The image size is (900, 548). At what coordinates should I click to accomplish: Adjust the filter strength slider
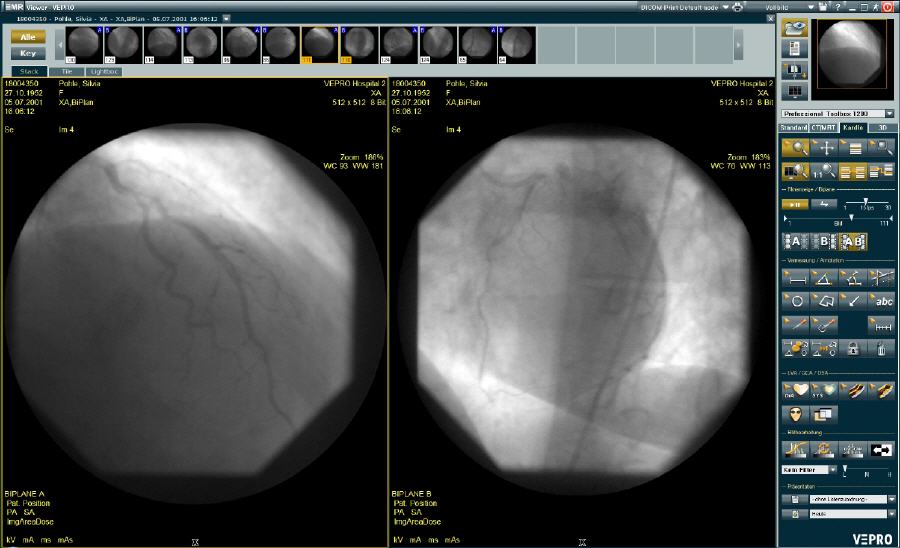(x=845, y=470)
